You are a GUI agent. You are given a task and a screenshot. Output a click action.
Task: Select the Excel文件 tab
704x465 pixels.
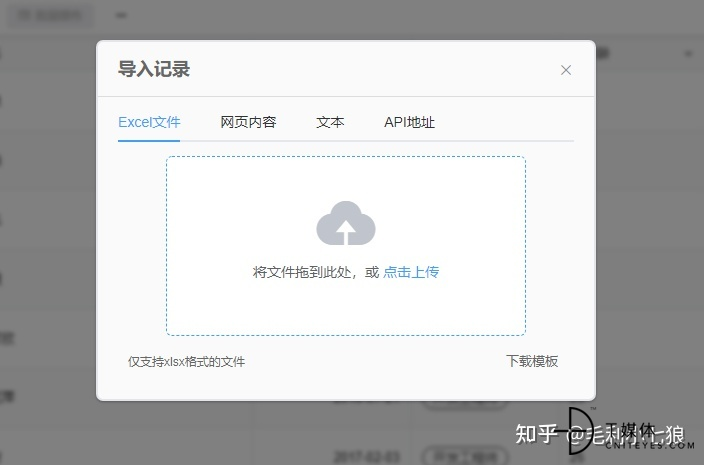149,122
